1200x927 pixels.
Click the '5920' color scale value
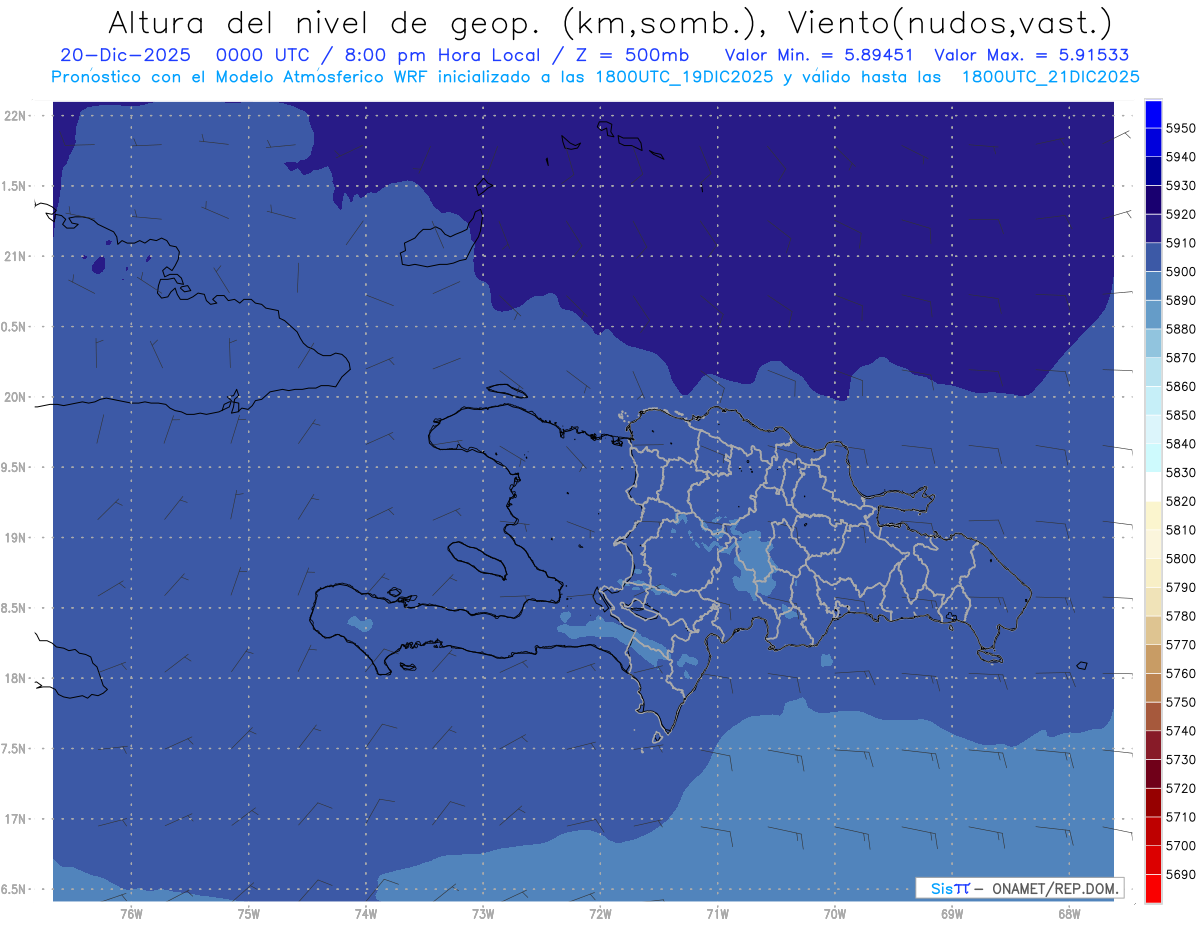tap(1181, 214)
